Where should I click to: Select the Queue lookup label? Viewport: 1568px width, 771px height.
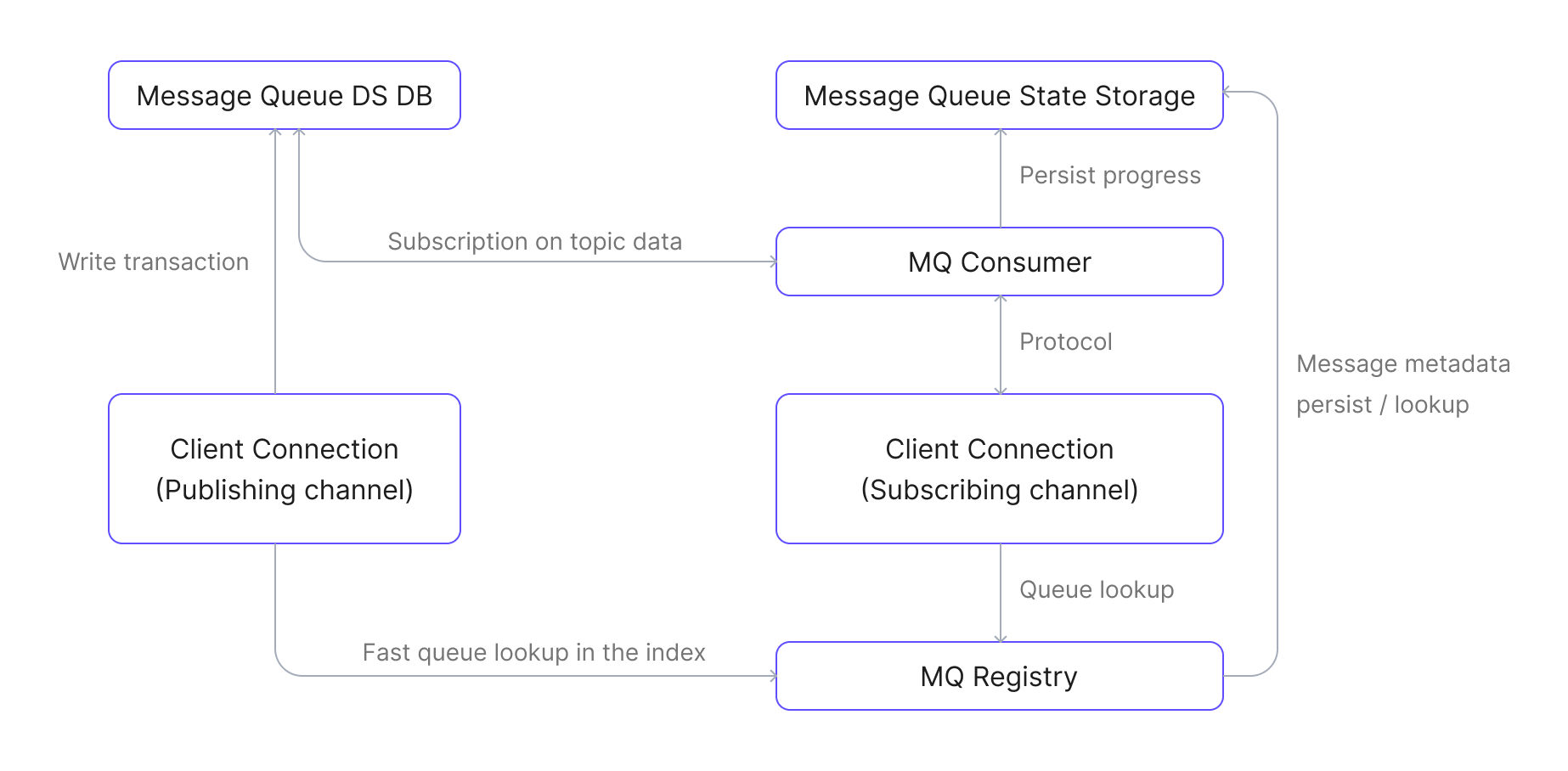click(x=1096, y=589)
